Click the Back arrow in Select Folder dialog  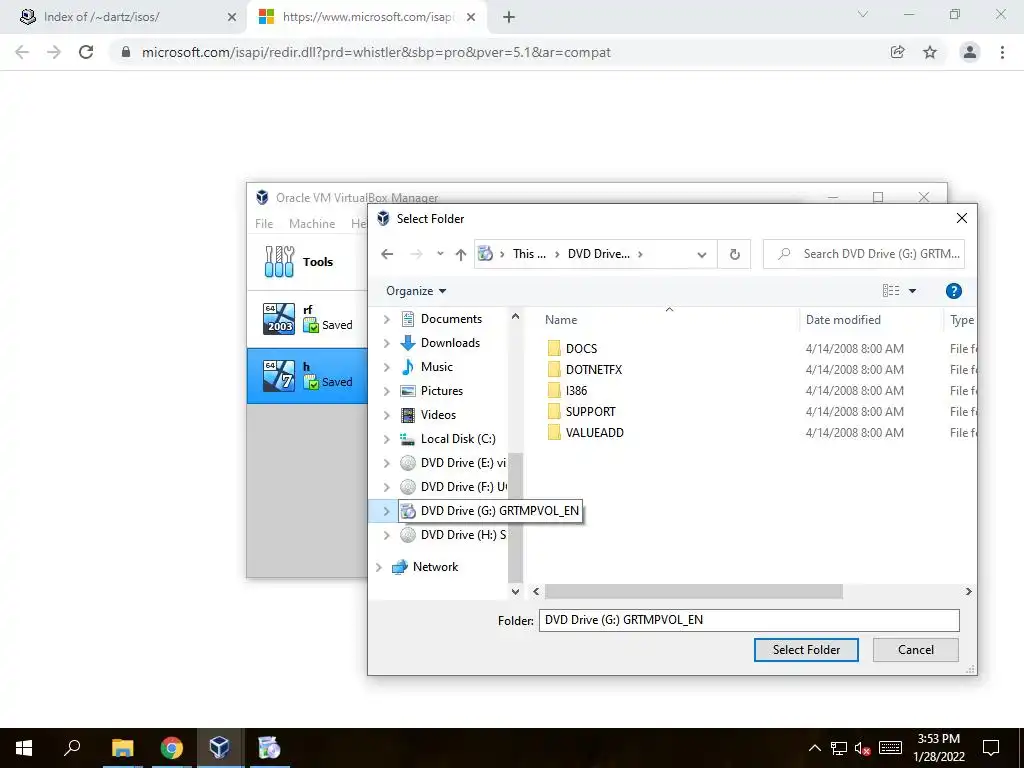(387, 254)
